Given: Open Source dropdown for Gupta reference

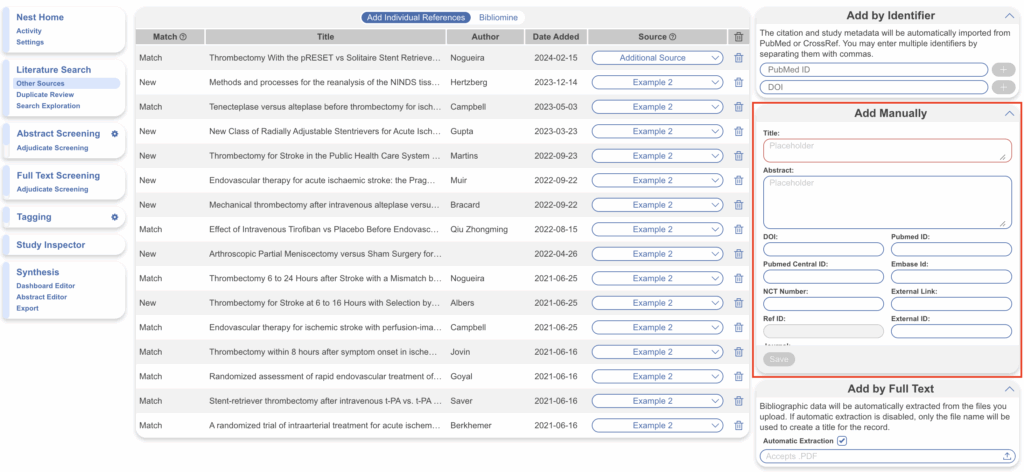Looking at the screenshot, I should pos(657,132).
